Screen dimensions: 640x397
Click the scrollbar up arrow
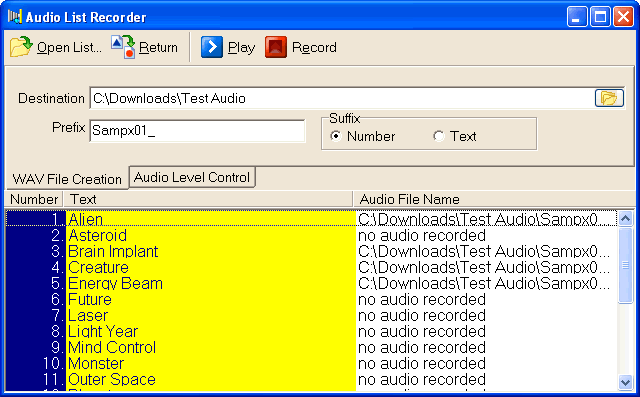coord(625,219)
